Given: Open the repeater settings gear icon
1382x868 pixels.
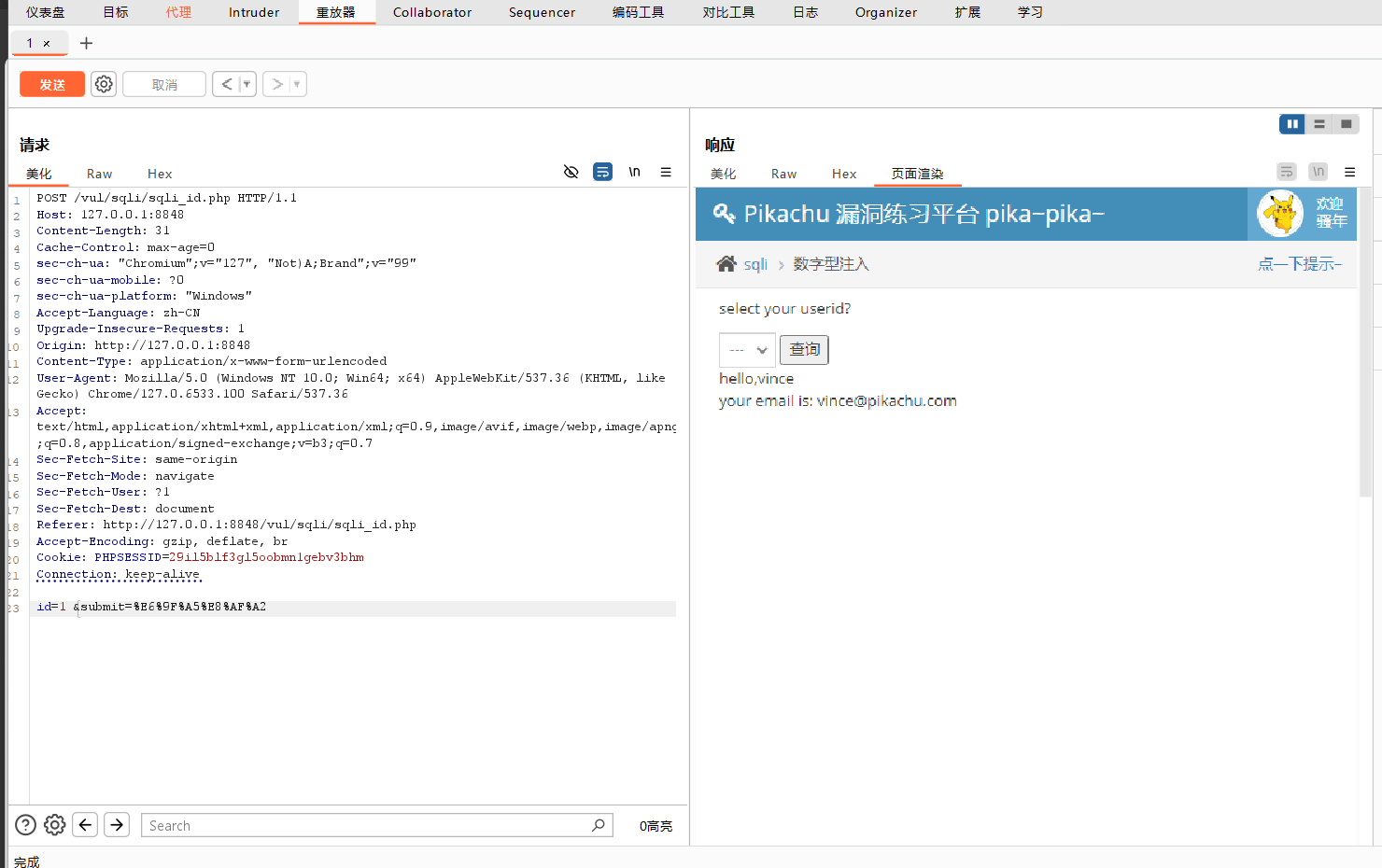Looking at the screenshot, I should click(104, 84).
